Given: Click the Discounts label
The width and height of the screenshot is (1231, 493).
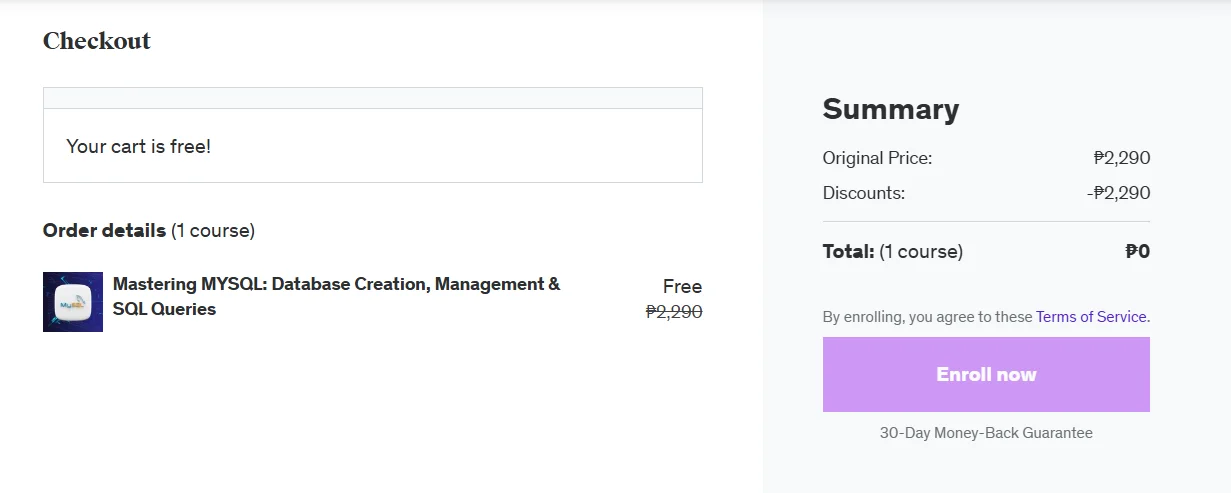Looking at the screenshot, I should (864, 193).
